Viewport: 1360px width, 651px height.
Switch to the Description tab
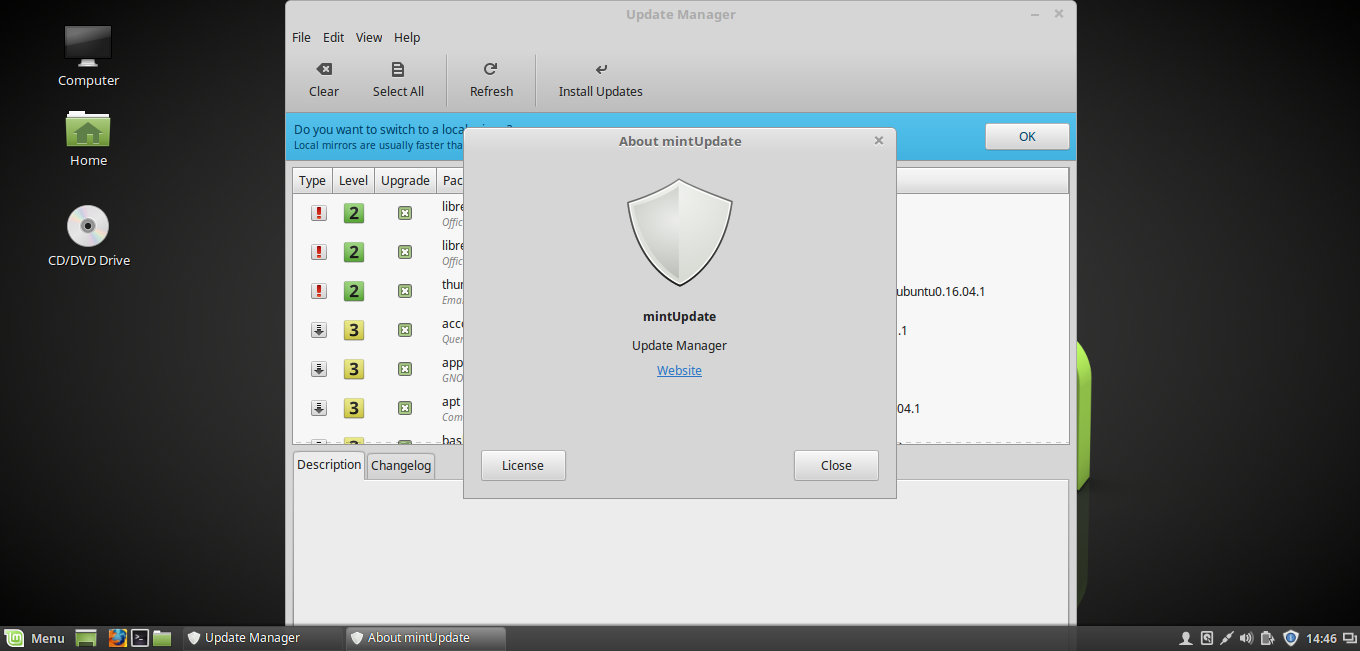(x=329, y=465)
